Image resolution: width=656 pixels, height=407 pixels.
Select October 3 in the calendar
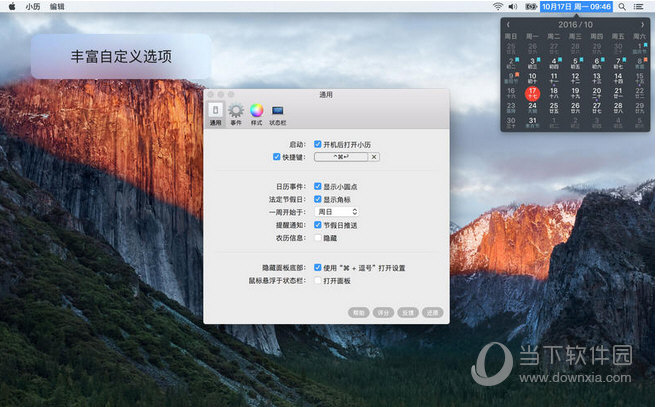point(532,63)
